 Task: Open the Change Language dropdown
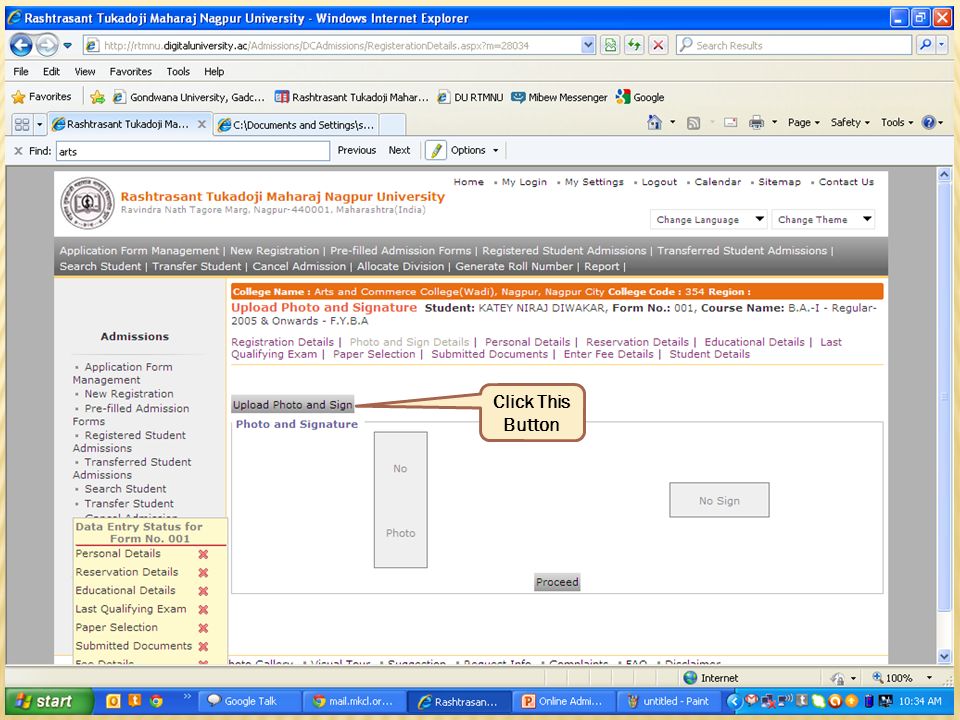point(708,219)
